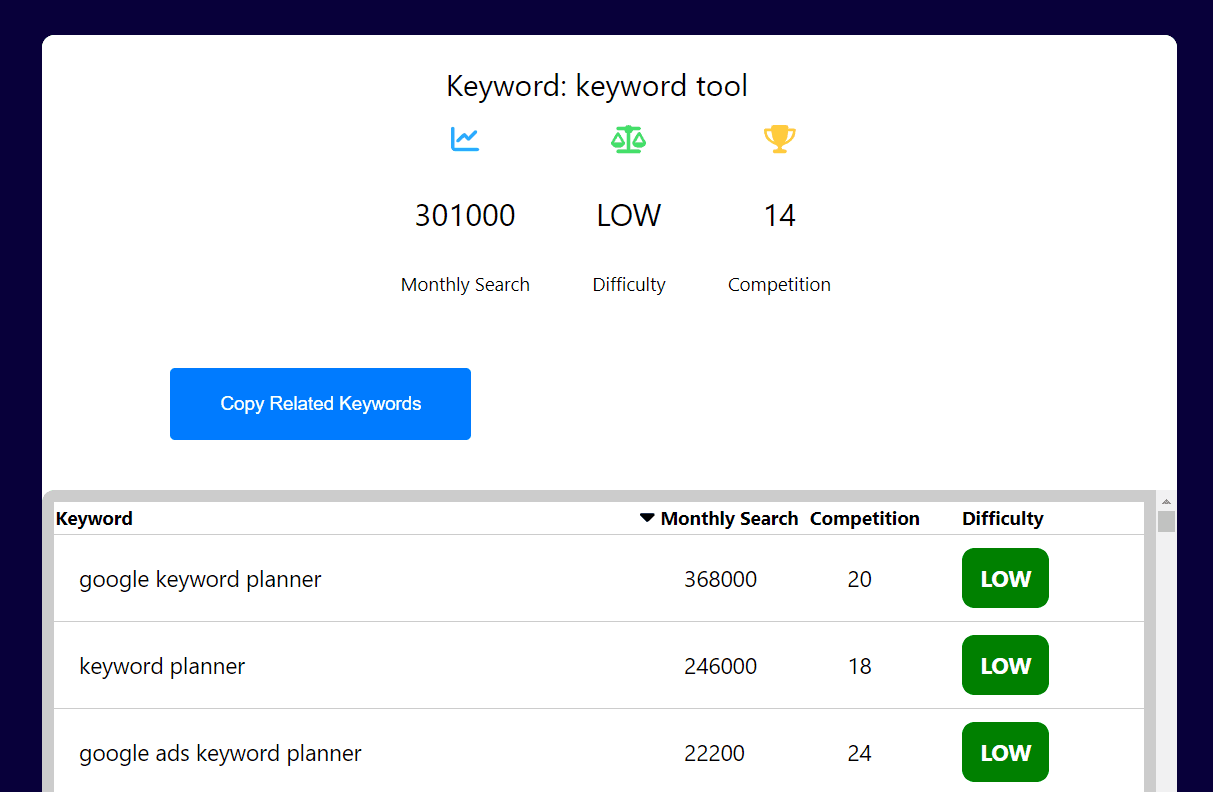The image size is (1213, 792).
Task: Click the Difficulty column header
Action: coord(1003,518)
